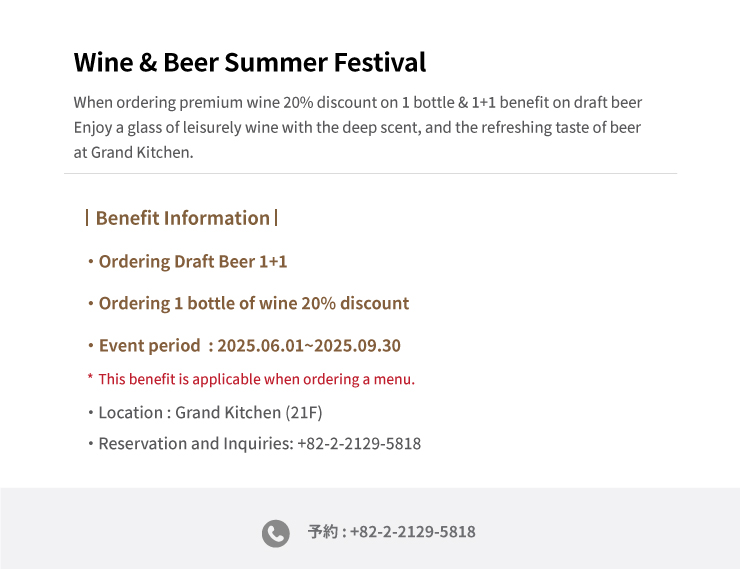Viewport: 740px width, 569px height.
Task: Click the Event period date line
Action: coord(244,345)
